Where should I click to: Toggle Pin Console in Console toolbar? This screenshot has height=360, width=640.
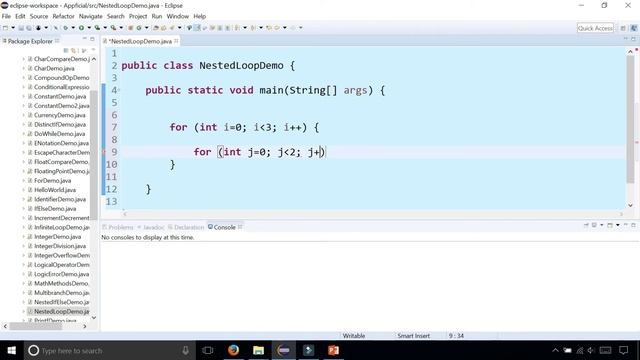pos(586,225)
